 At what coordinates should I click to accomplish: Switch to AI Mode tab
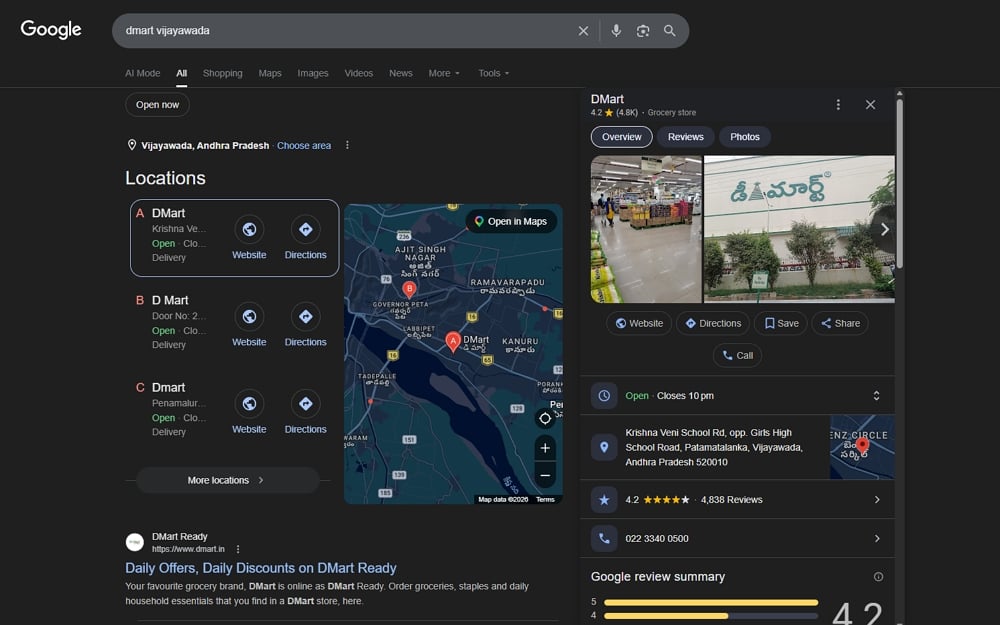pos(143,73)
